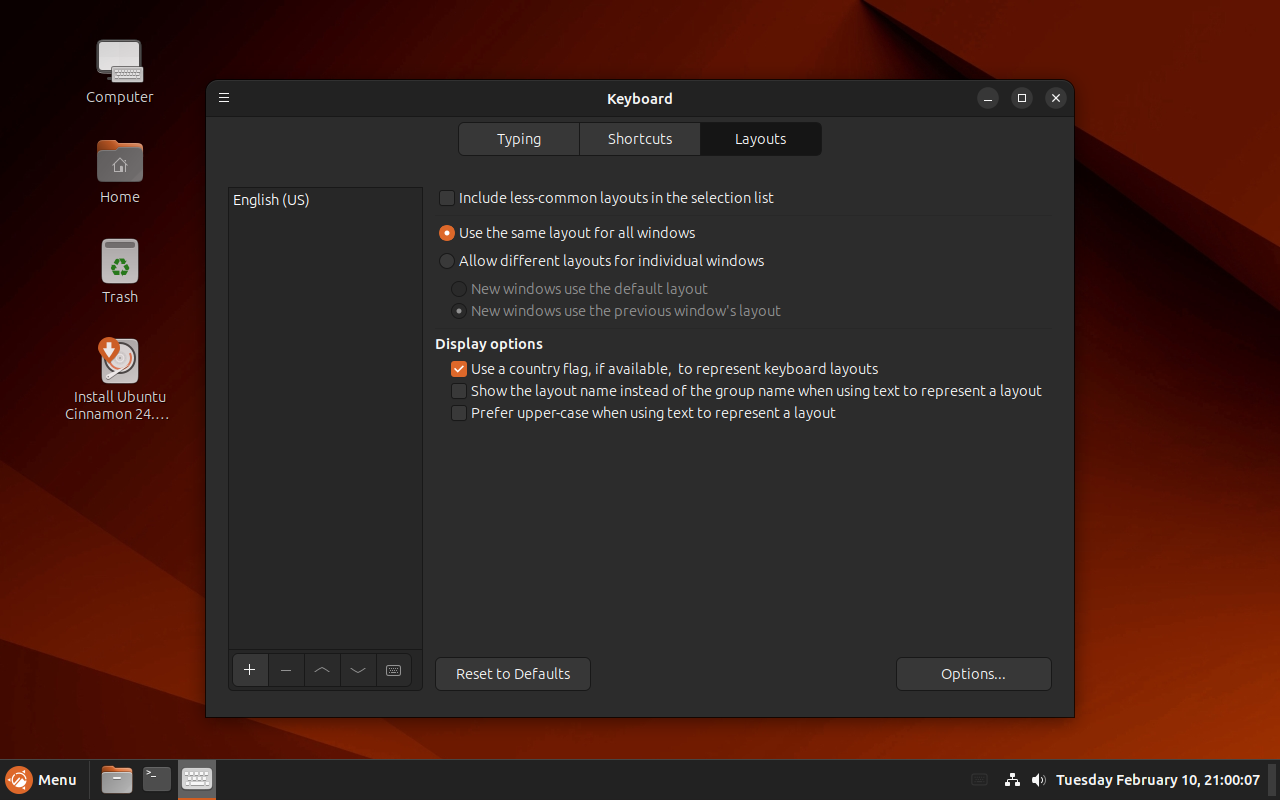Open the Install Ubuntu Cinnamon desktop icon
1280x800 pixels.
pos(119,362)
